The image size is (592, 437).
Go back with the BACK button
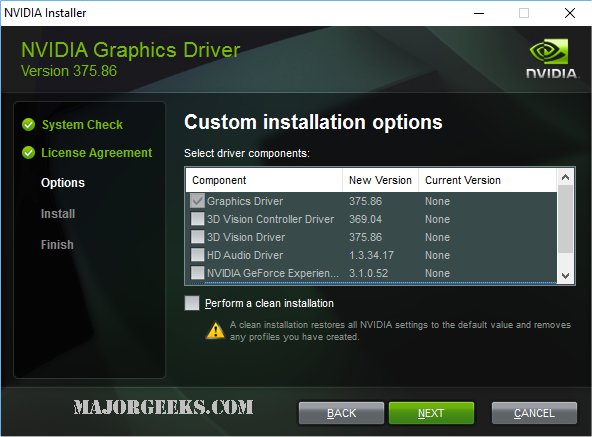(341, 413)
